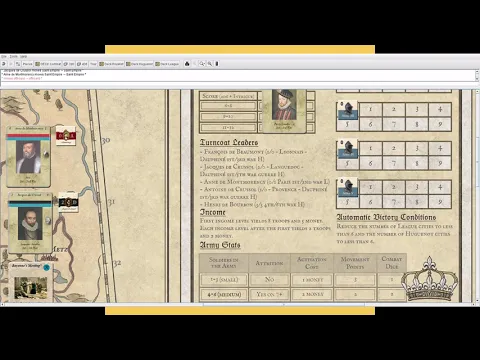The width and height of the screenshot is (480, 360).
Task: Click the small round token on Montmorency card
Action: (x=46, y=154)
